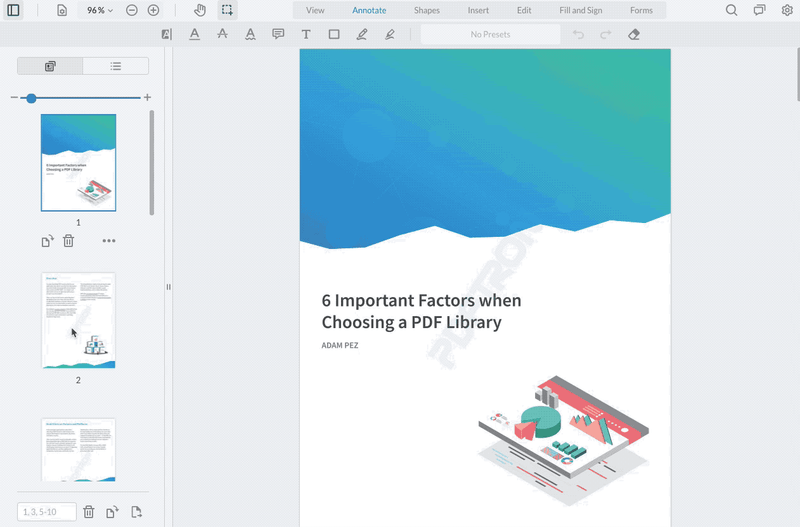Click the ADAM PEZ author text
The width and height of the screenshot is (800, 527).
tap(340, 345)
